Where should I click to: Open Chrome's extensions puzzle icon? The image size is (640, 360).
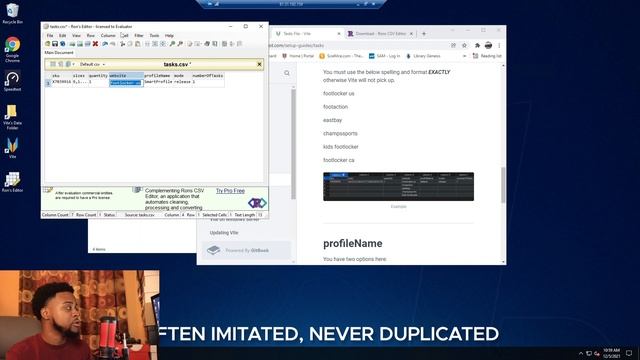[x=477, y=45]
